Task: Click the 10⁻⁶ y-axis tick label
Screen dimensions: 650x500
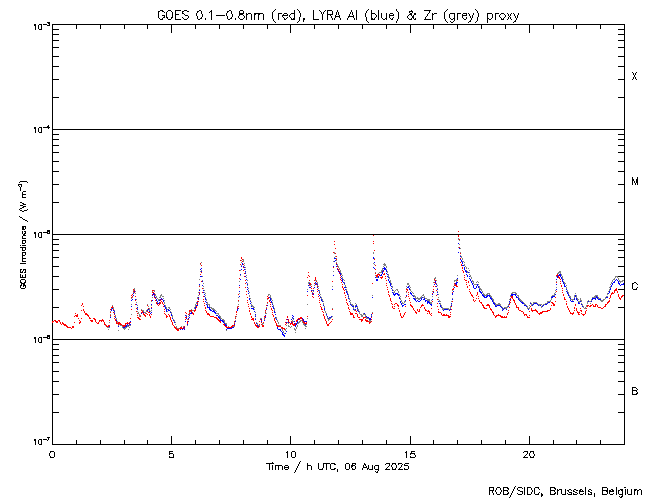Action: pos(38,339)
